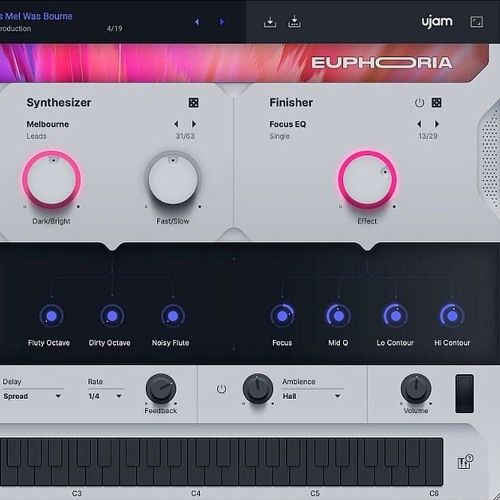The width and height of the screenshot is (500, 500).
Task: Click the Fast/Slow knob
Action: pos(173,180)
